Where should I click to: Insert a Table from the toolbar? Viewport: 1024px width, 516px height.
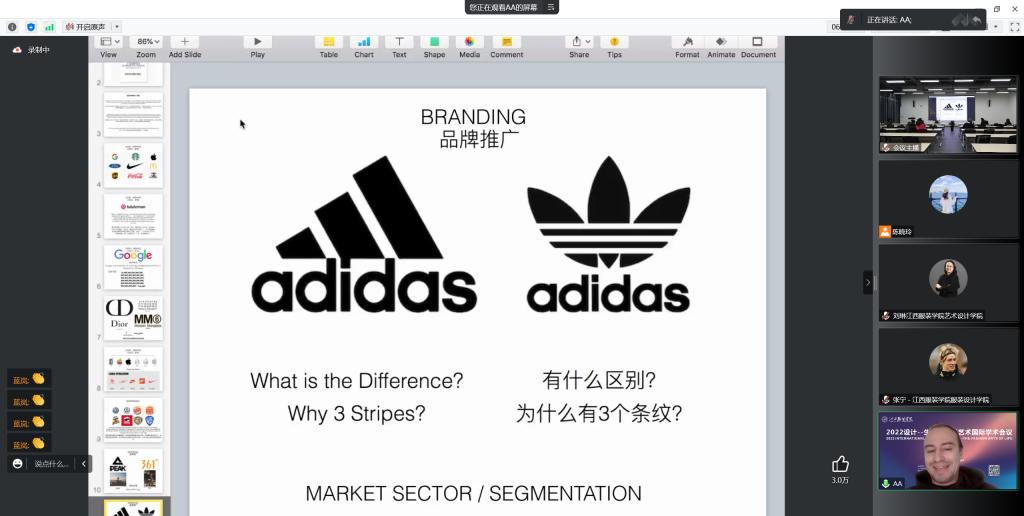tap(328, 42)
